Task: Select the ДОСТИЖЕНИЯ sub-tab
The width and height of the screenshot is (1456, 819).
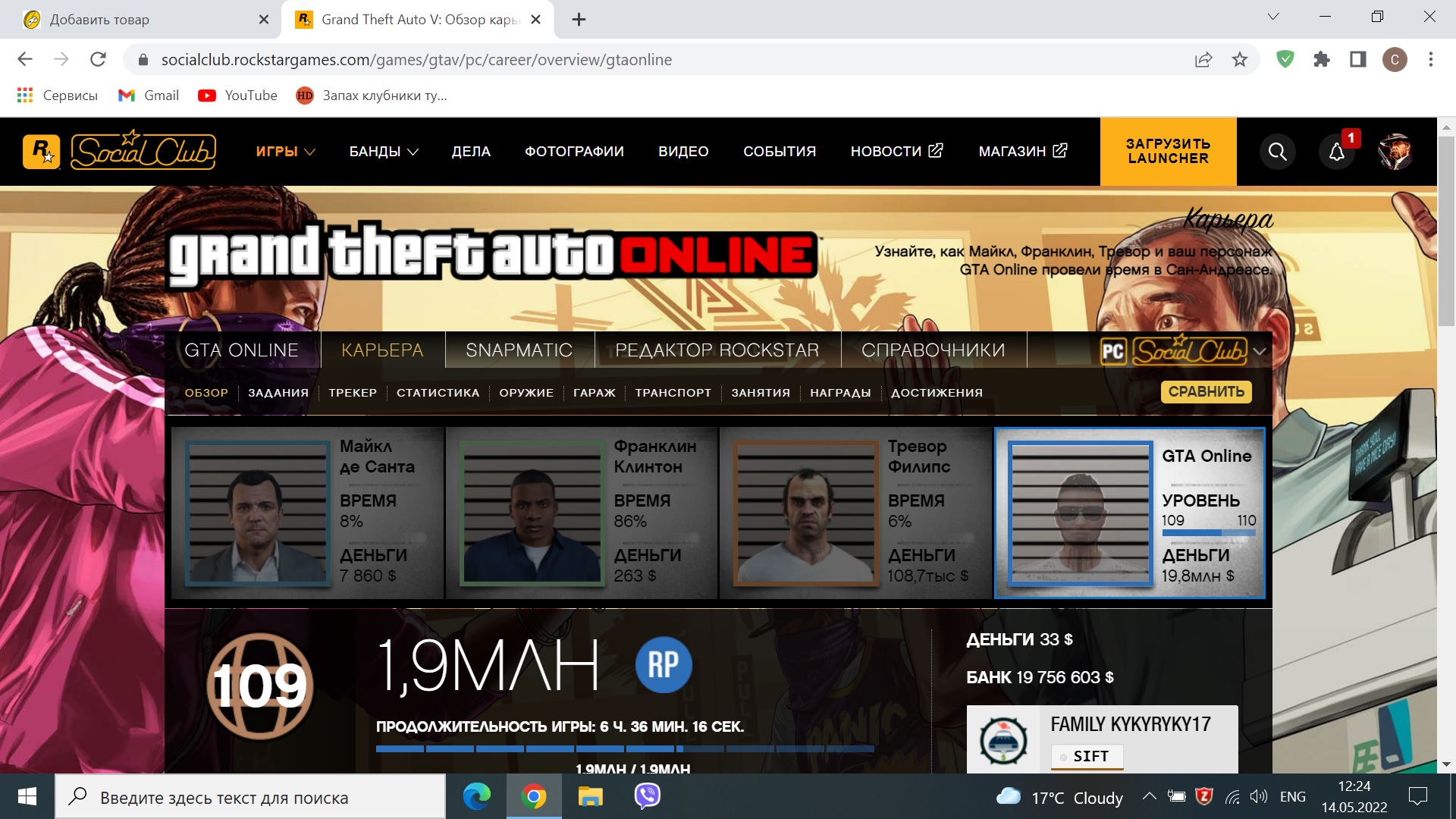Action: pyautogui.click(x=937, y=393)
